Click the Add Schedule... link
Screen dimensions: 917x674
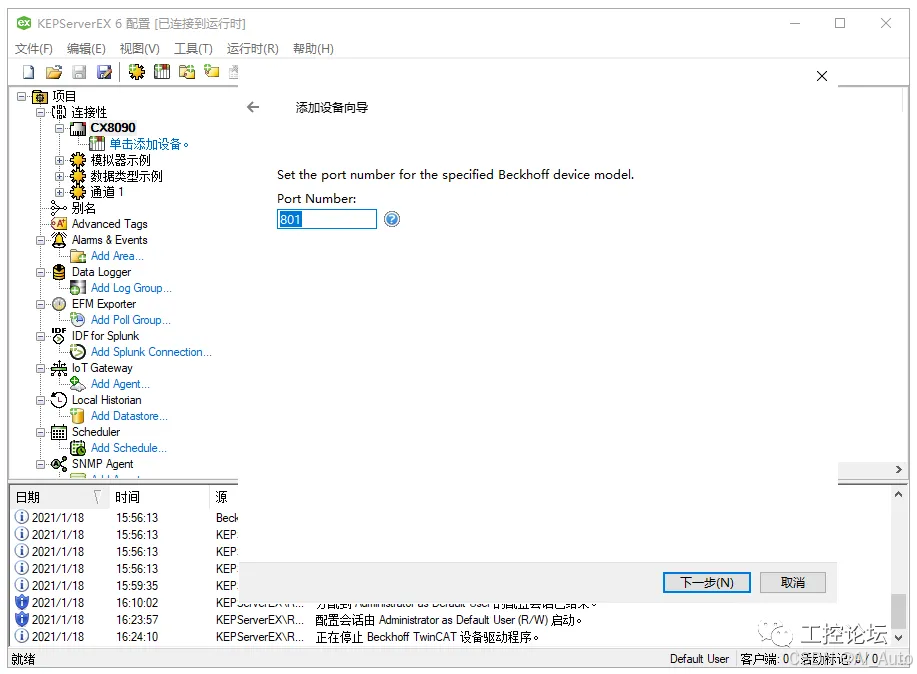click(129, 448)
